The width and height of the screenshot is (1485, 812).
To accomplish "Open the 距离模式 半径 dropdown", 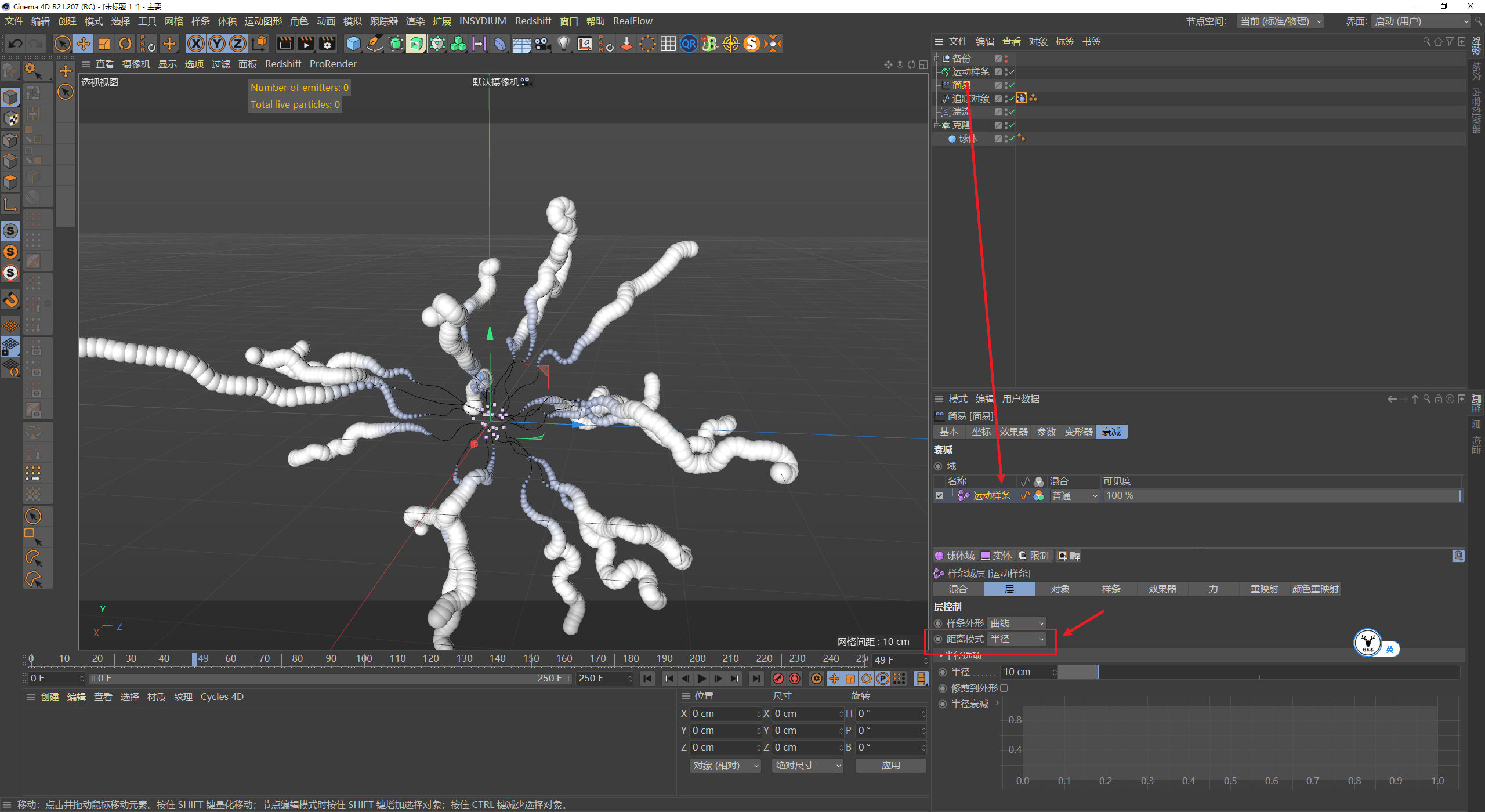I will click(1016, 639).
